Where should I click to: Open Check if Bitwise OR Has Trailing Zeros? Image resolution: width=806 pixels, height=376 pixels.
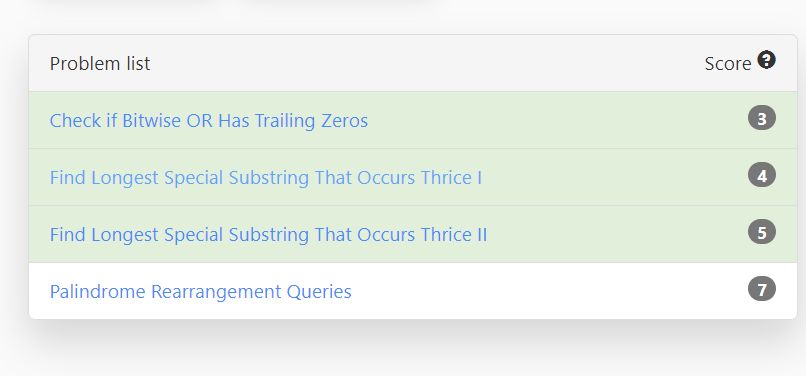click(209, 121)
